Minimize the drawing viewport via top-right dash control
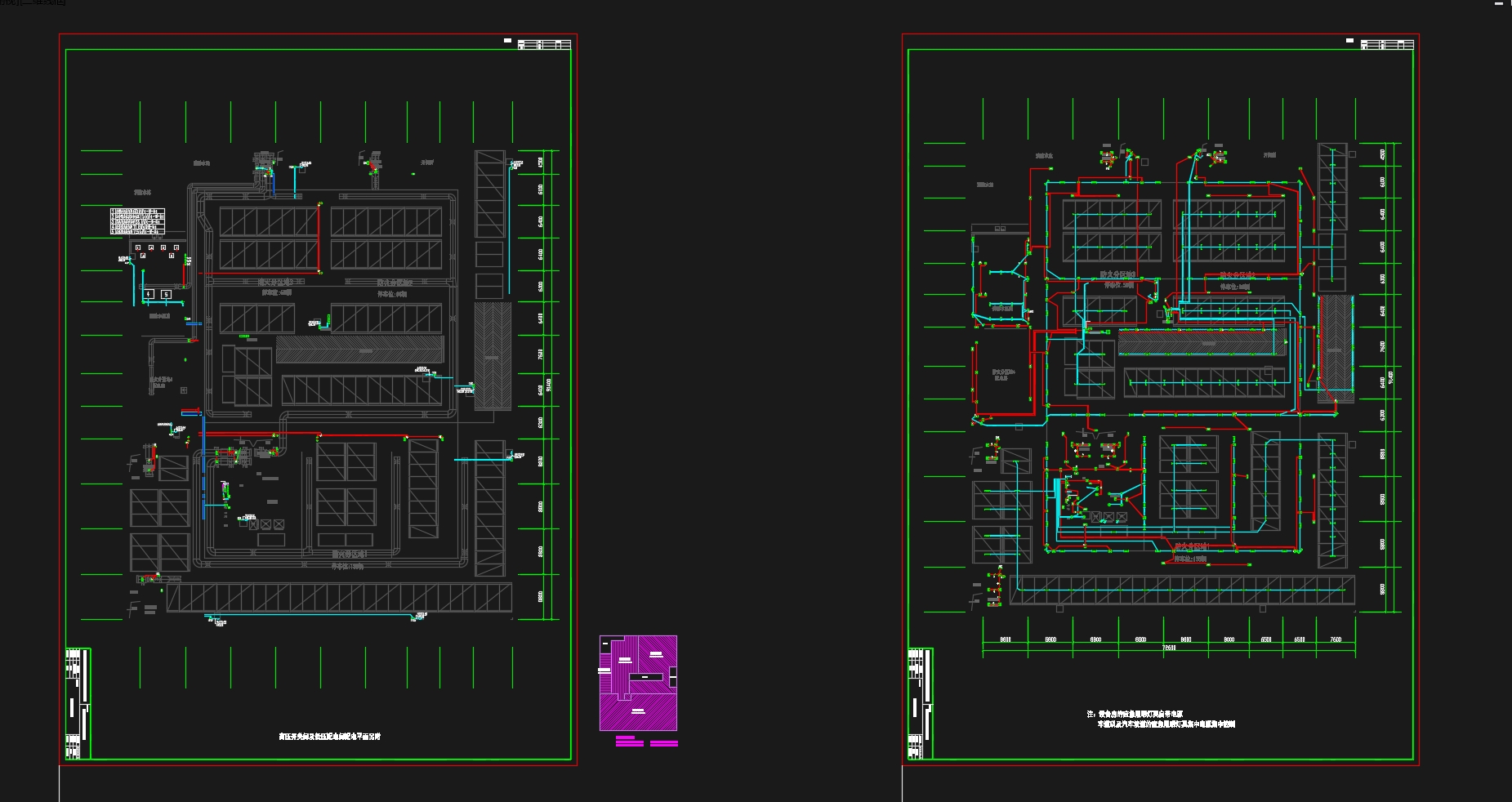This screenshot has height=802, width=1512. pyautogui.click(x=1498, y=4)
